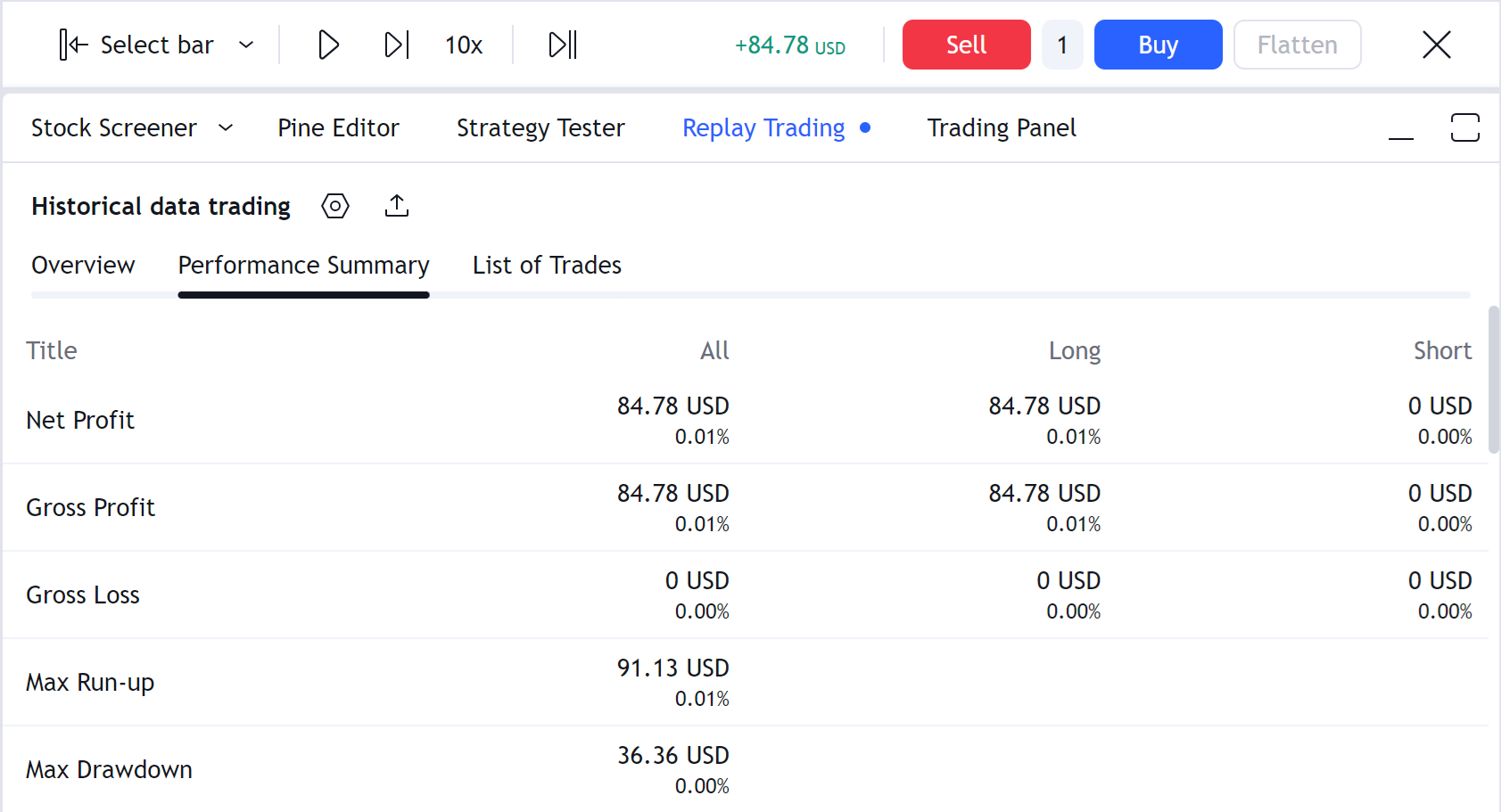Expand the Select bar dropdown arrow

click(247, 45)
